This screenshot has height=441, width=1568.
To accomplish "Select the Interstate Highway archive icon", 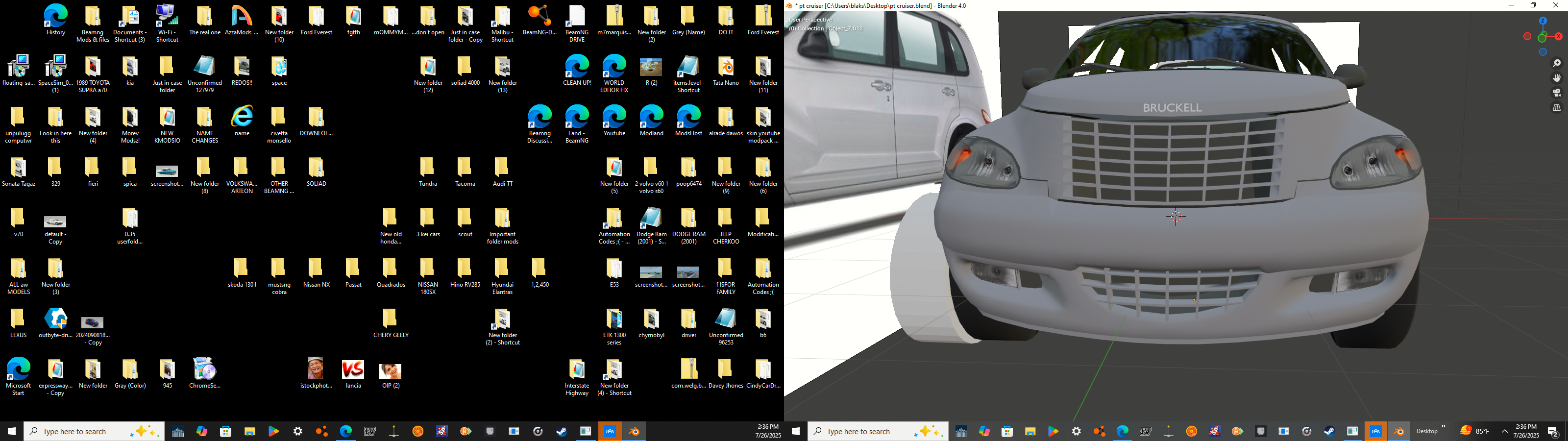I will [576, 377].
